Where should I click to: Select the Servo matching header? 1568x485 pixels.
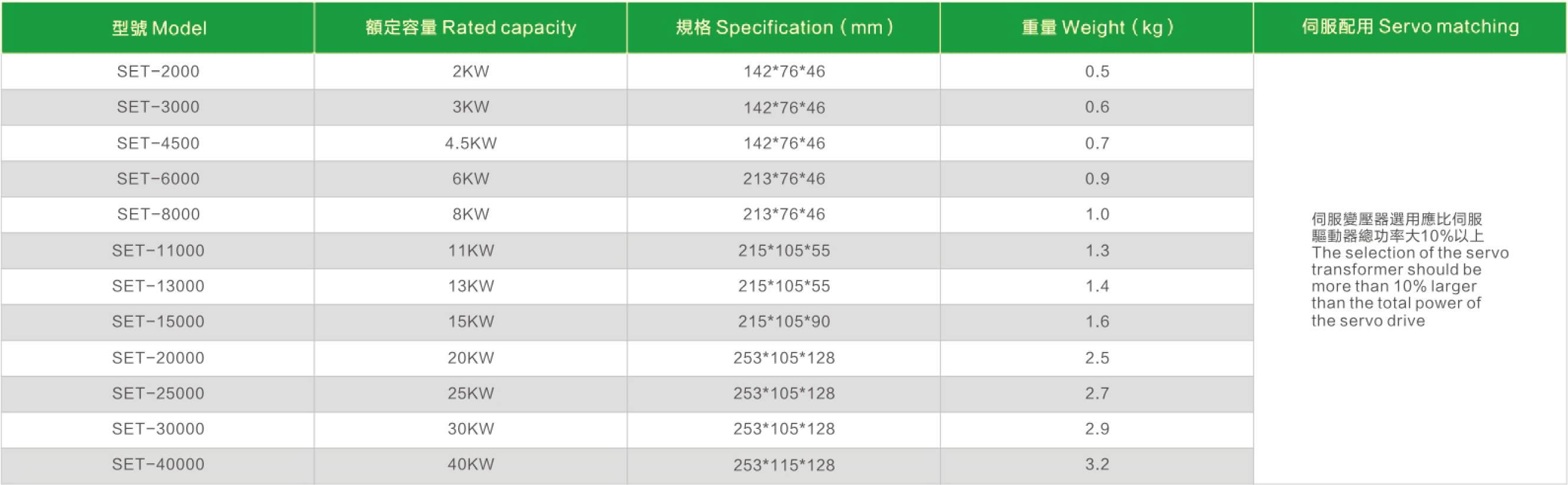click(1410, 27)
